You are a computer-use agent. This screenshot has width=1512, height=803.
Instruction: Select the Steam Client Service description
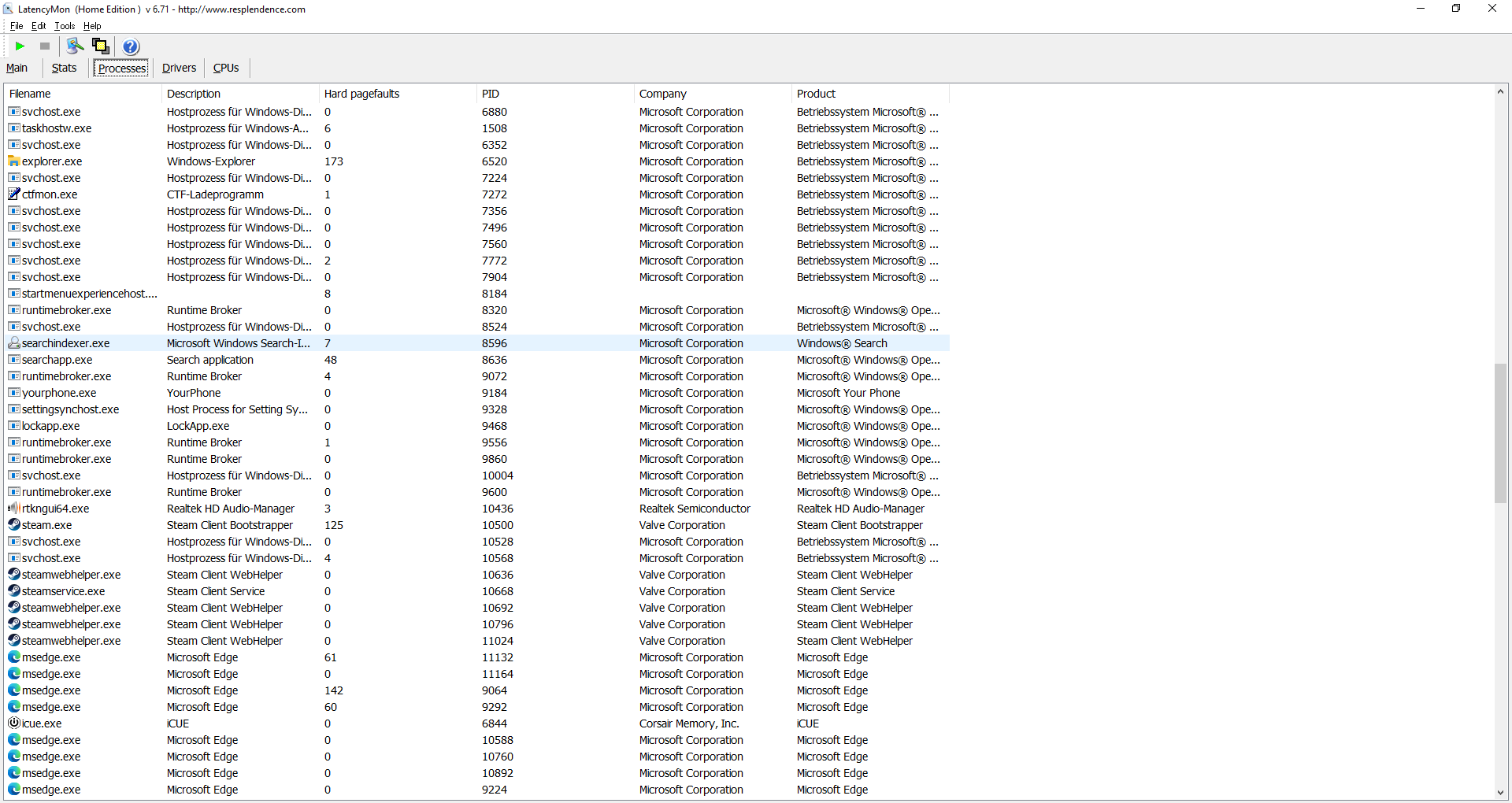pos(216,591)
